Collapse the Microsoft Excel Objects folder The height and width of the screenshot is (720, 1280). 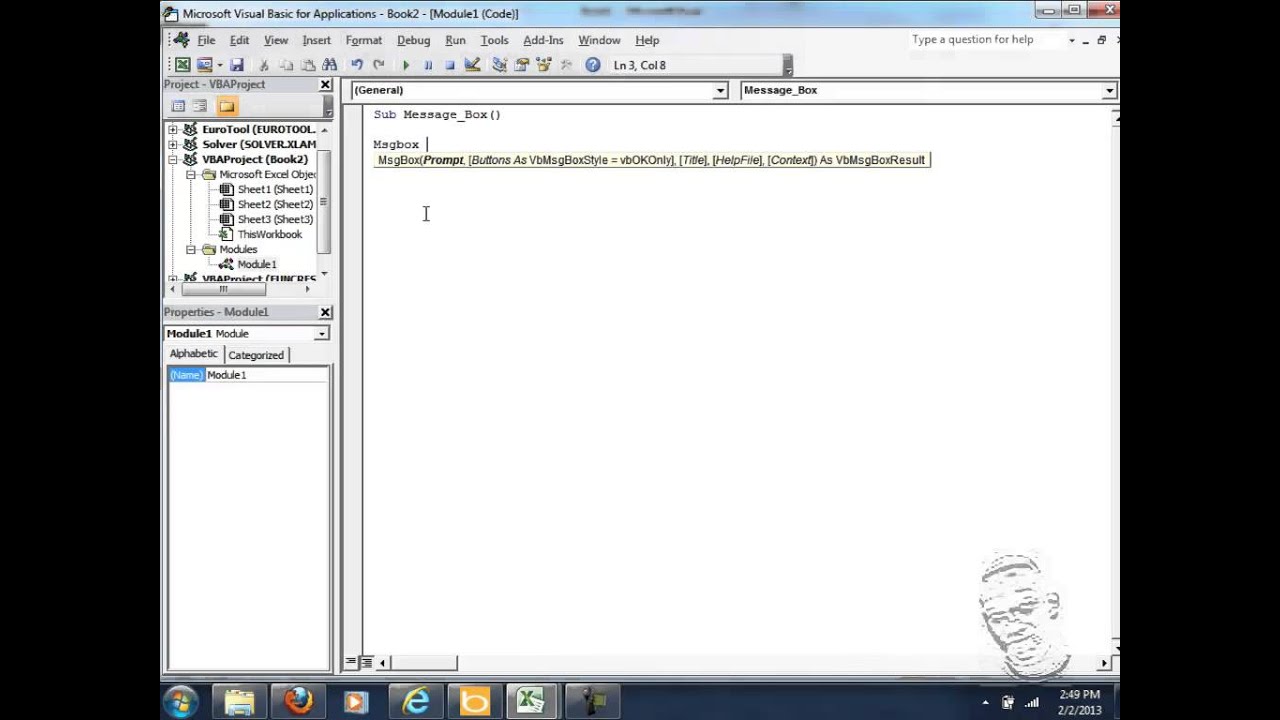tap(190, 174)
